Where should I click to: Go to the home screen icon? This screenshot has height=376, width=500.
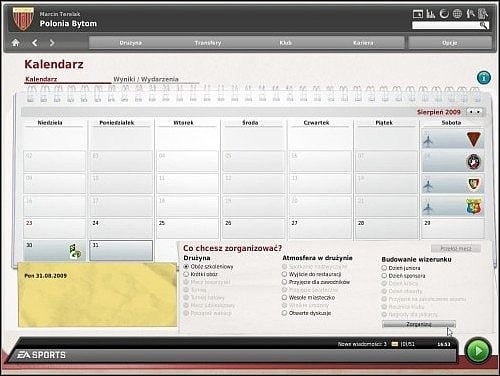[x=16, y=43]
